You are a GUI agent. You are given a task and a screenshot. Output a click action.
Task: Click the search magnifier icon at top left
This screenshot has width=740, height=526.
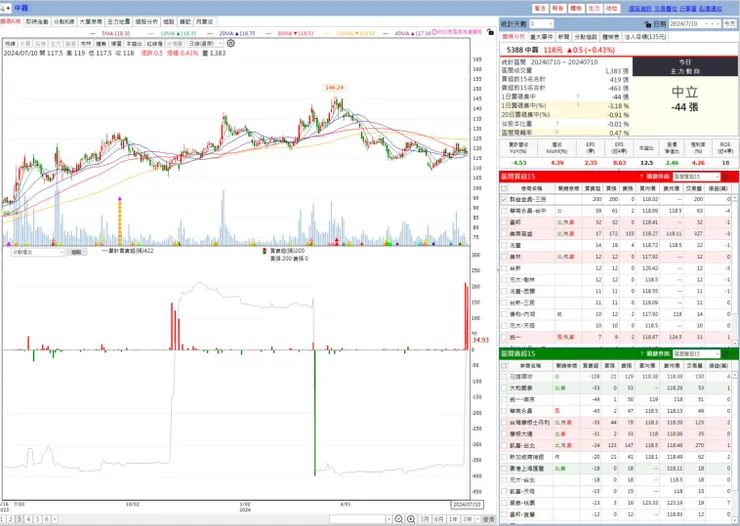click(x=3, y=8)
